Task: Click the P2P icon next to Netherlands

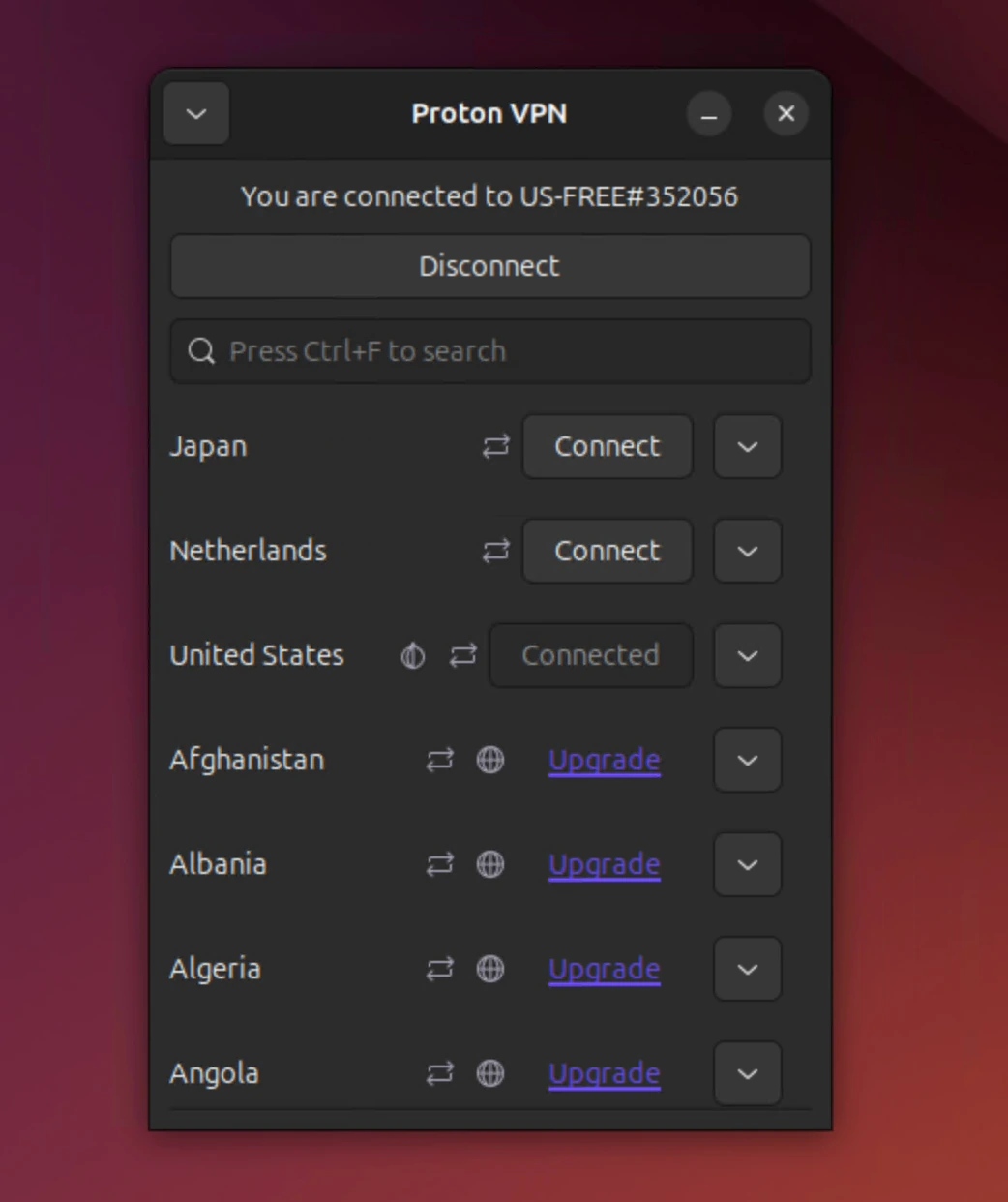Action: point(494,551)
